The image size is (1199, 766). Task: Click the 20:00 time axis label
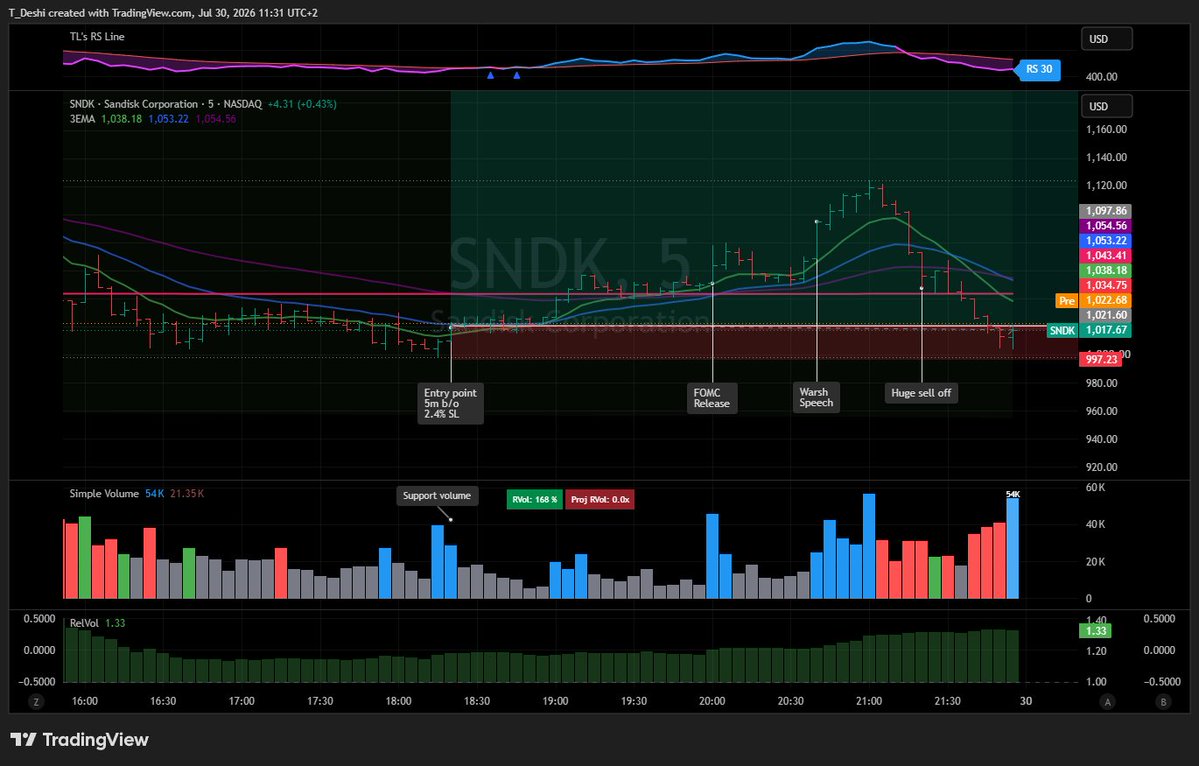click(x=712, y=702)
